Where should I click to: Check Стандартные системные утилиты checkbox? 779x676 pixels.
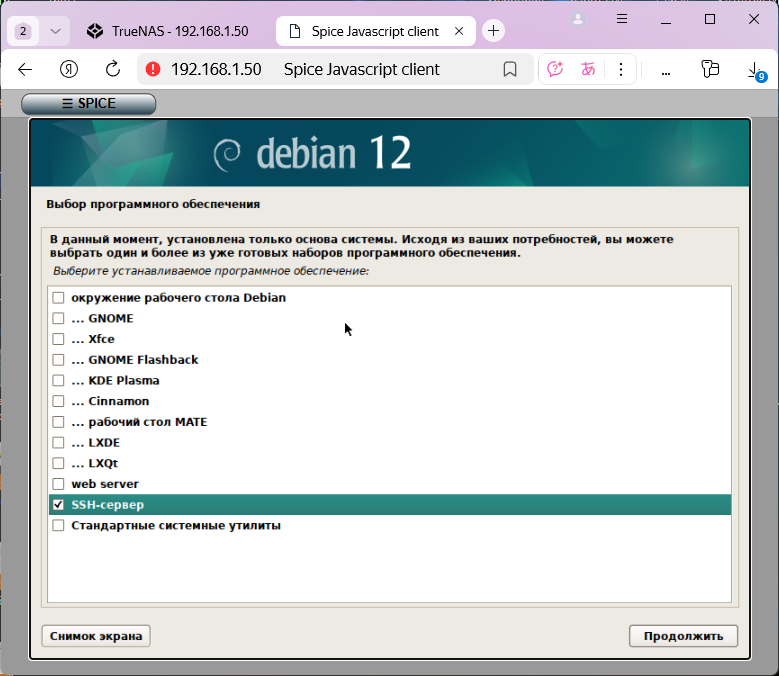pos(58,526)
